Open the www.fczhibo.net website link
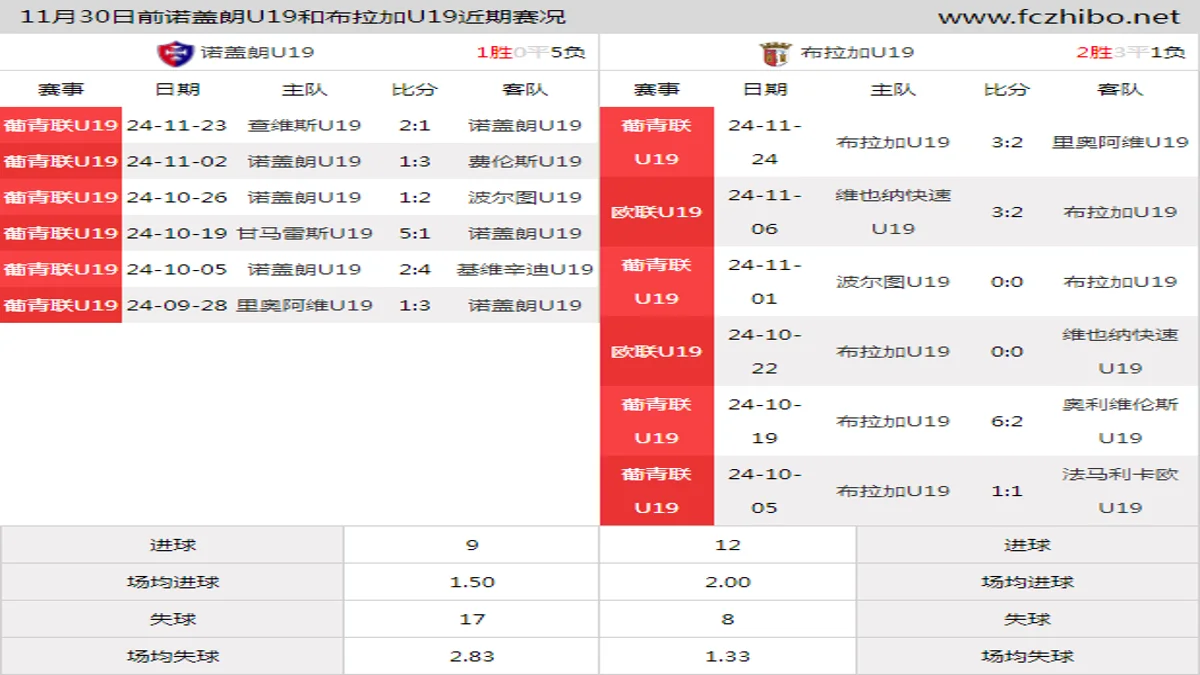The image size is (1200, 675). pyautogui.click(x=1059, y=16)
